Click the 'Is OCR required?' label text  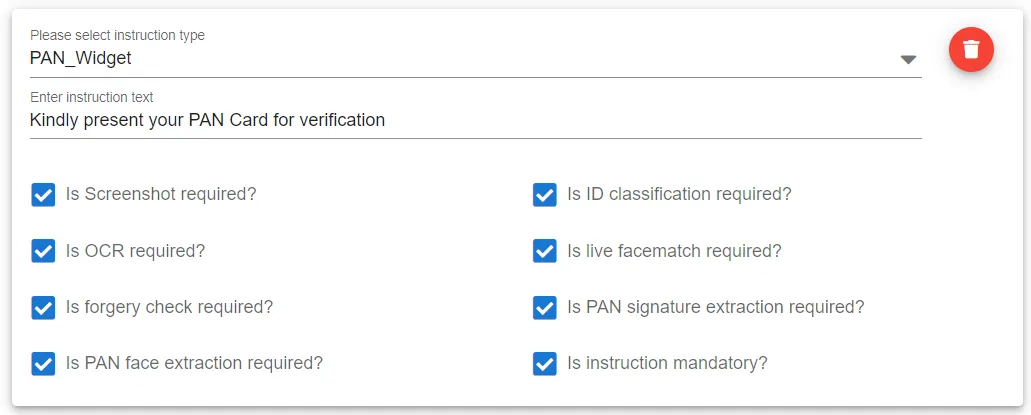tap(135, 251)
